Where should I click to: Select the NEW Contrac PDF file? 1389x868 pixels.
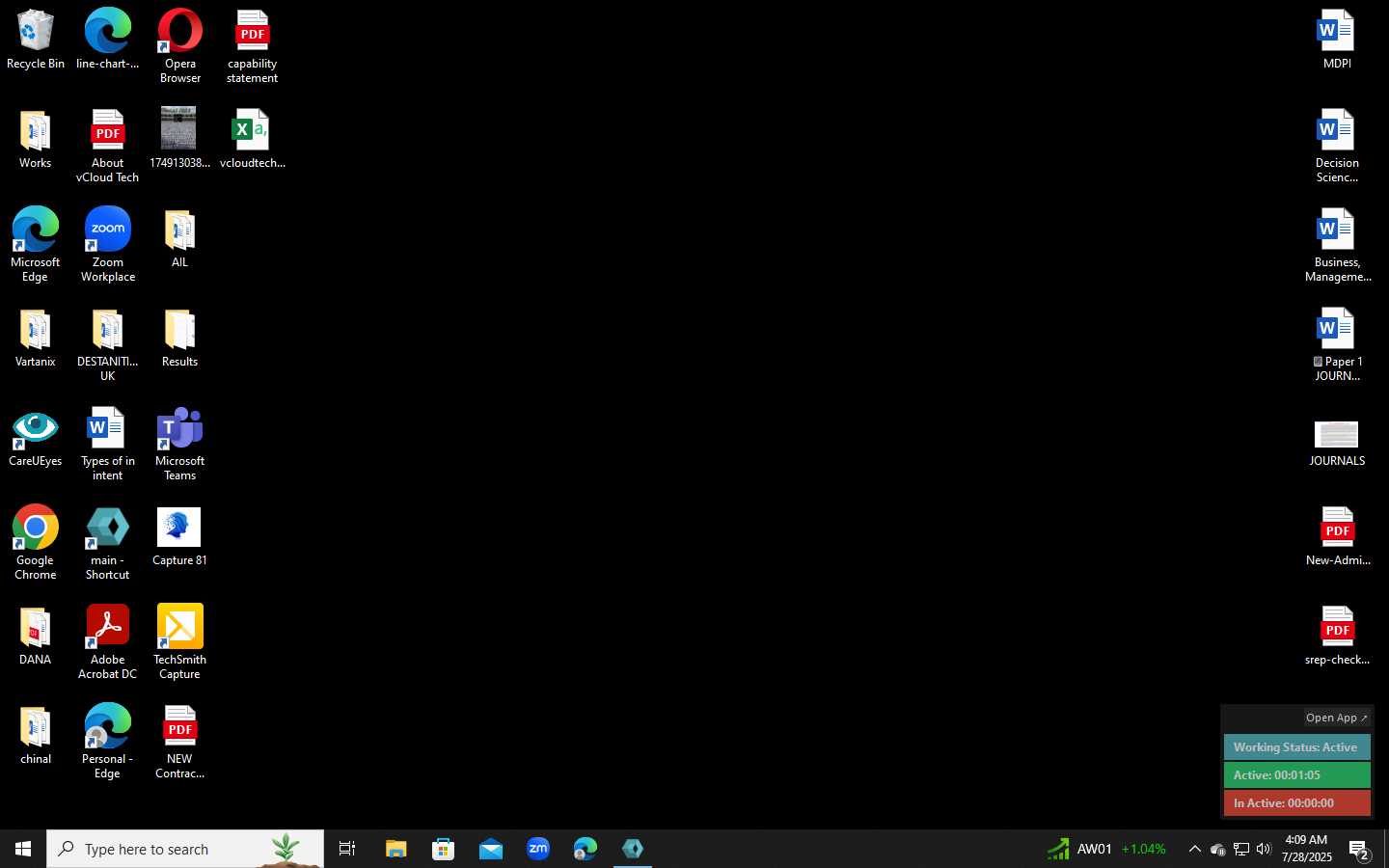[180, 742]
